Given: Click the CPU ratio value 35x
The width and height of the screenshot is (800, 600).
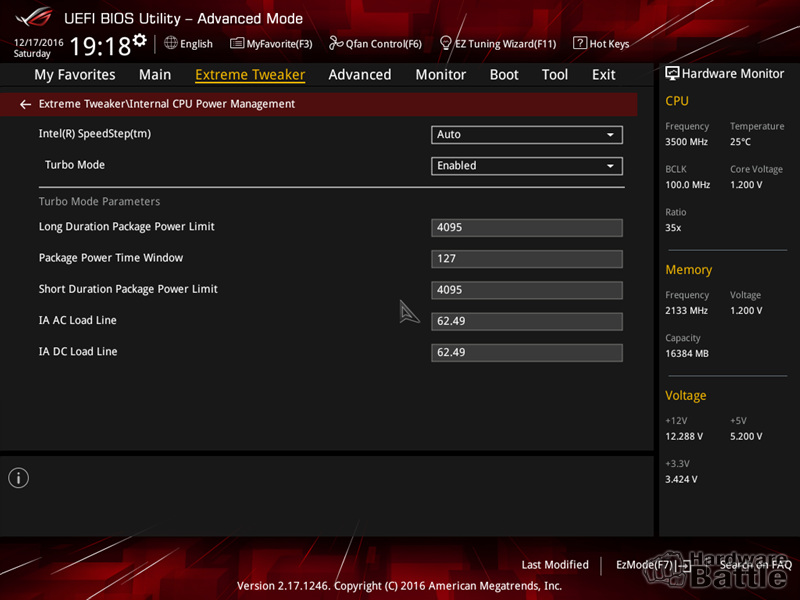Looking at the screenshot, I should [673, 228].
